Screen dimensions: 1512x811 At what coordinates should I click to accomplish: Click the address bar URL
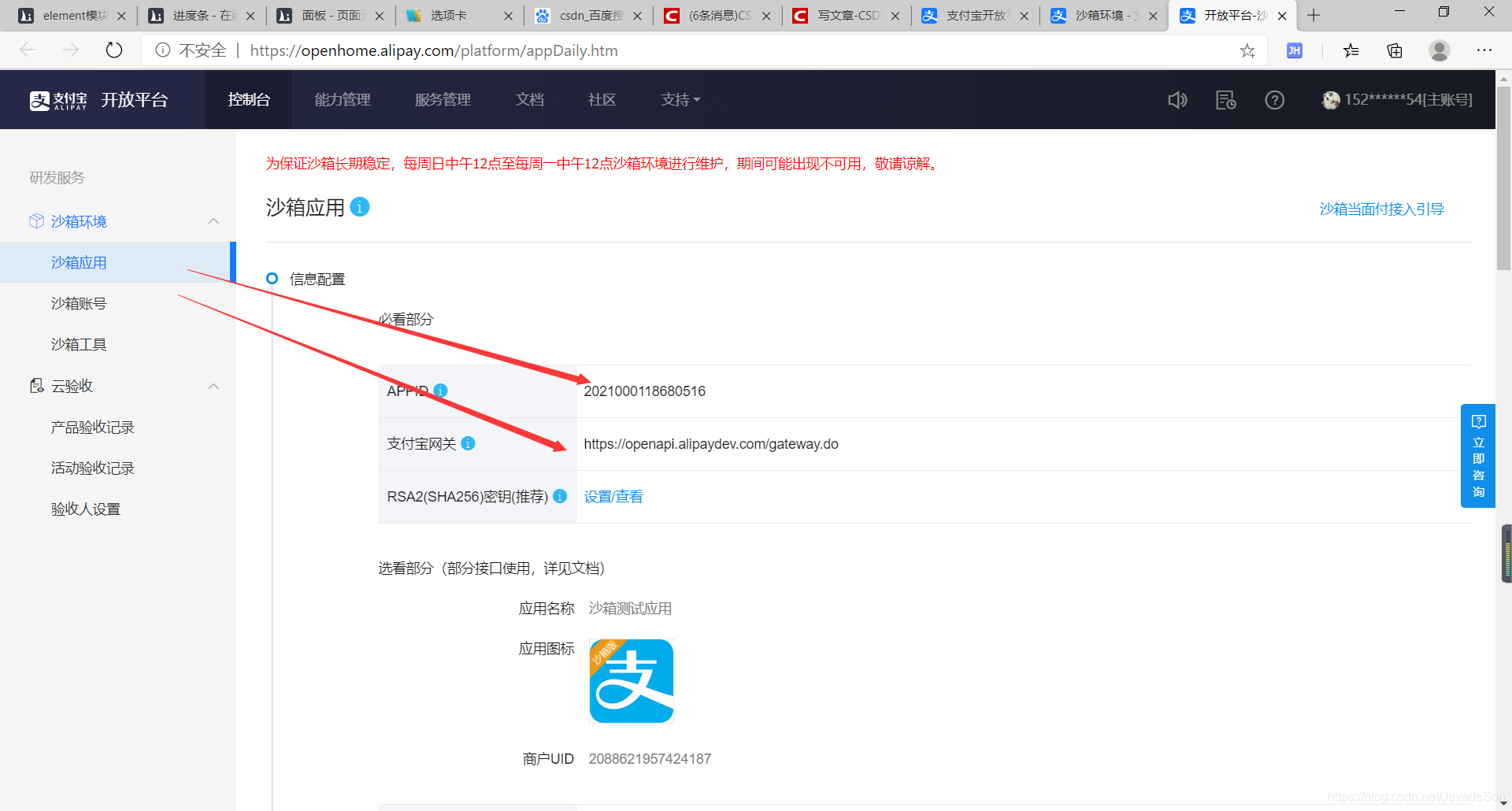434,50
